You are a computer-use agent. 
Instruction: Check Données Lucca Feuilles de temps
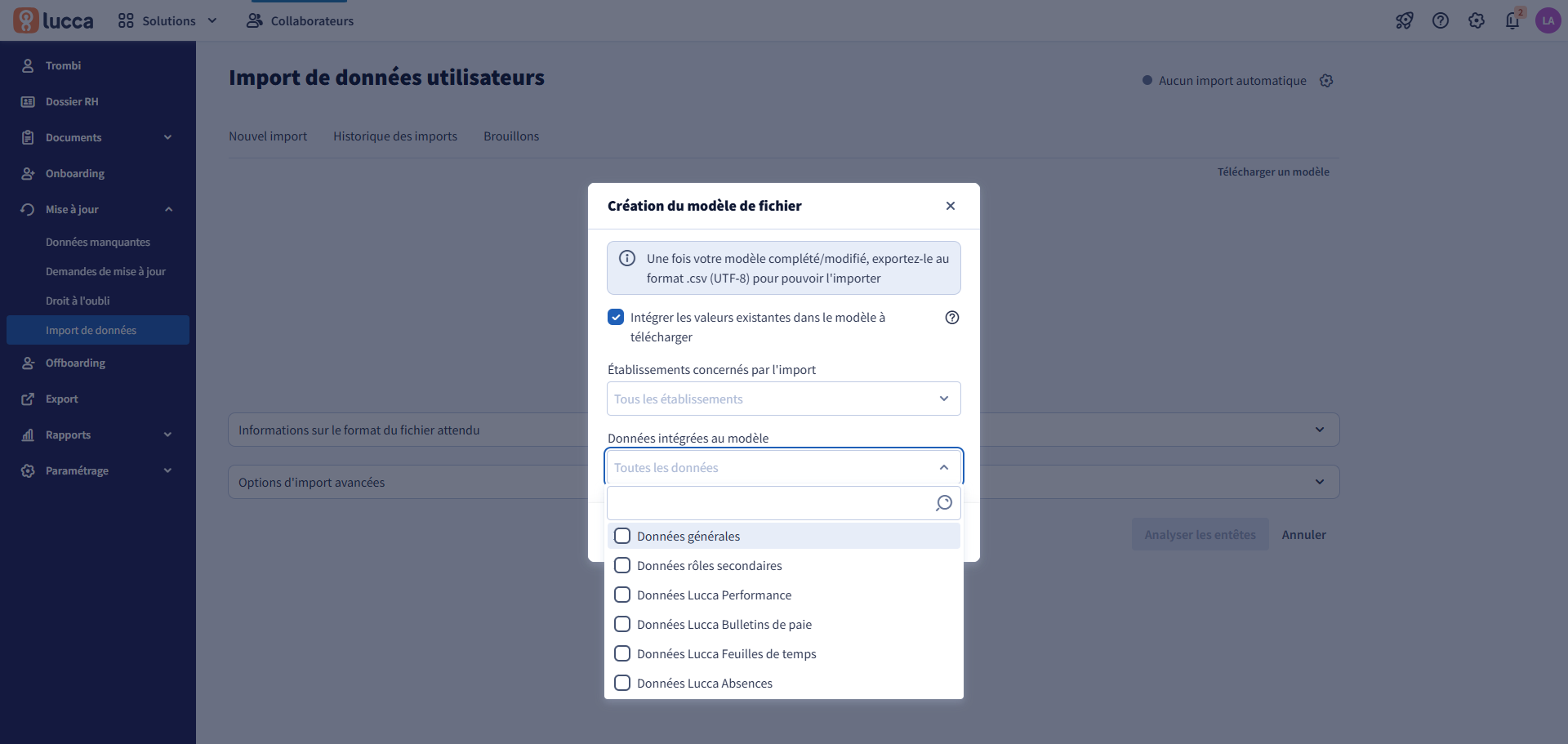click(x=622, y=653)
